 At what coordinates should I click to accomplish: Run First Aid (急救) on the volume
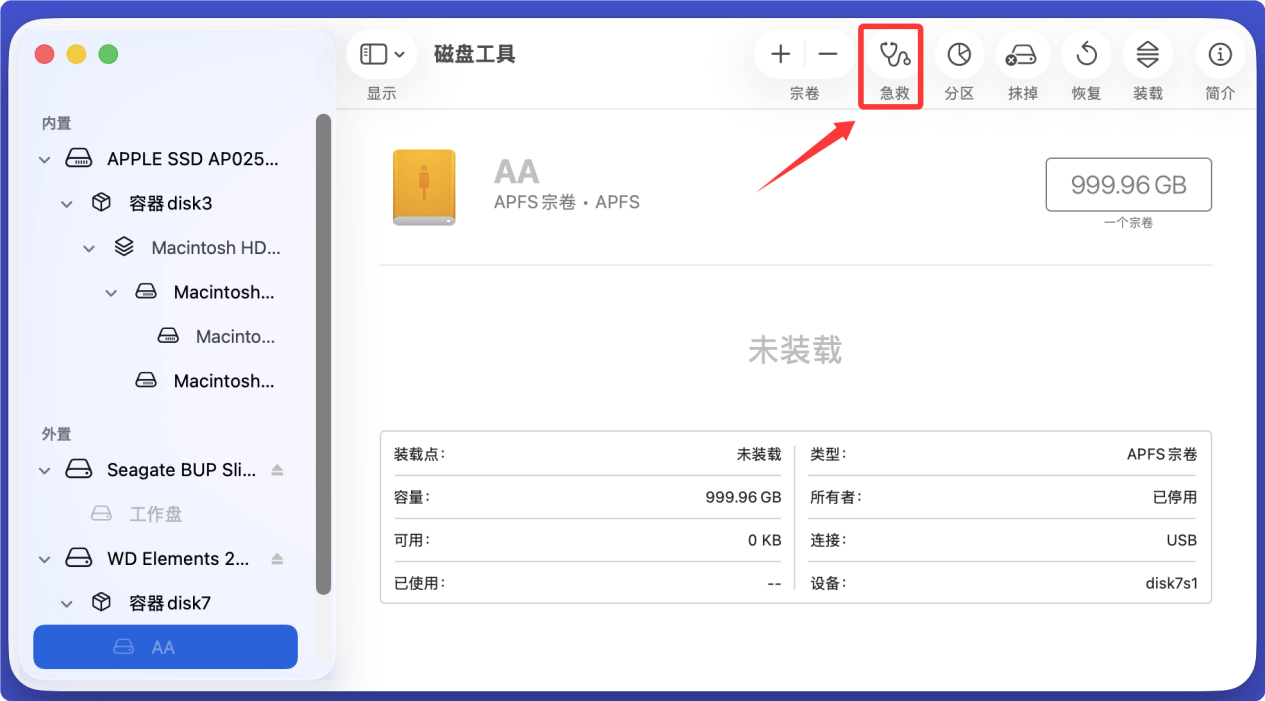pyautogui.click(x=890, y=55)
